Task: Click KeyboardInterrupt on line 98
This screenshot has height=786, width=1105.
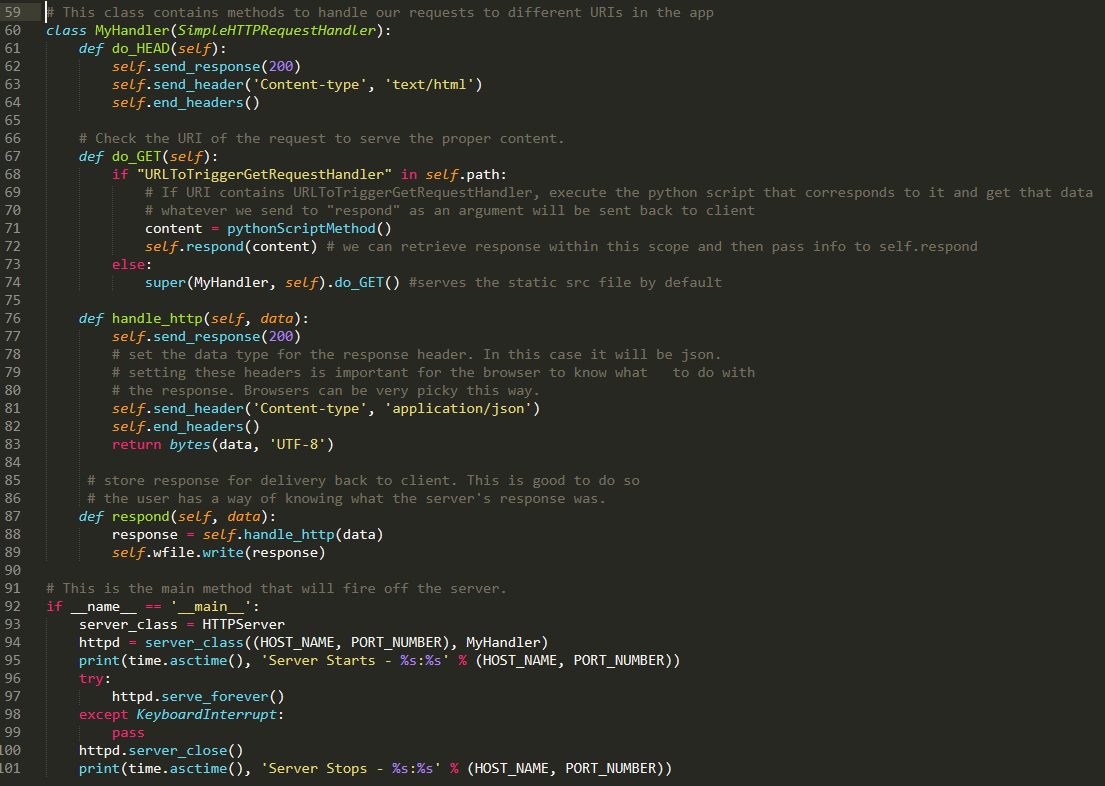Action: pyautogui.click(x=206, y=715)
